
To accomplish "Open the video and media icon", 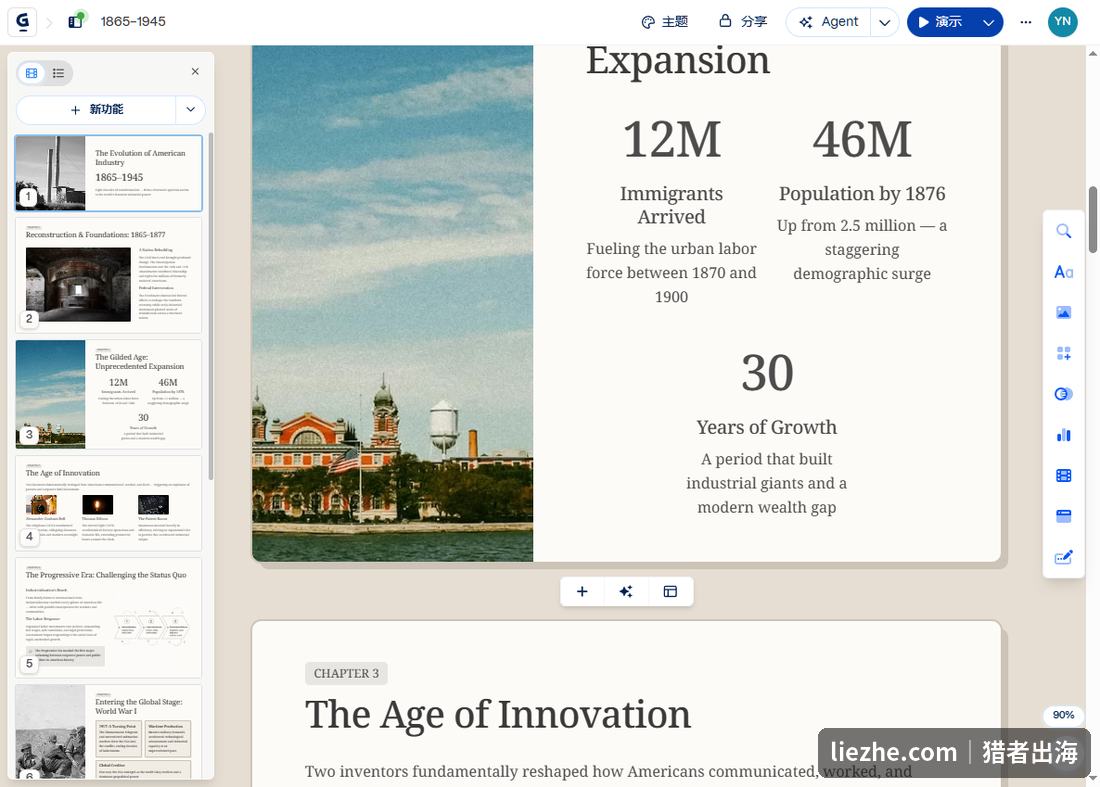I will click(1064, 476).
